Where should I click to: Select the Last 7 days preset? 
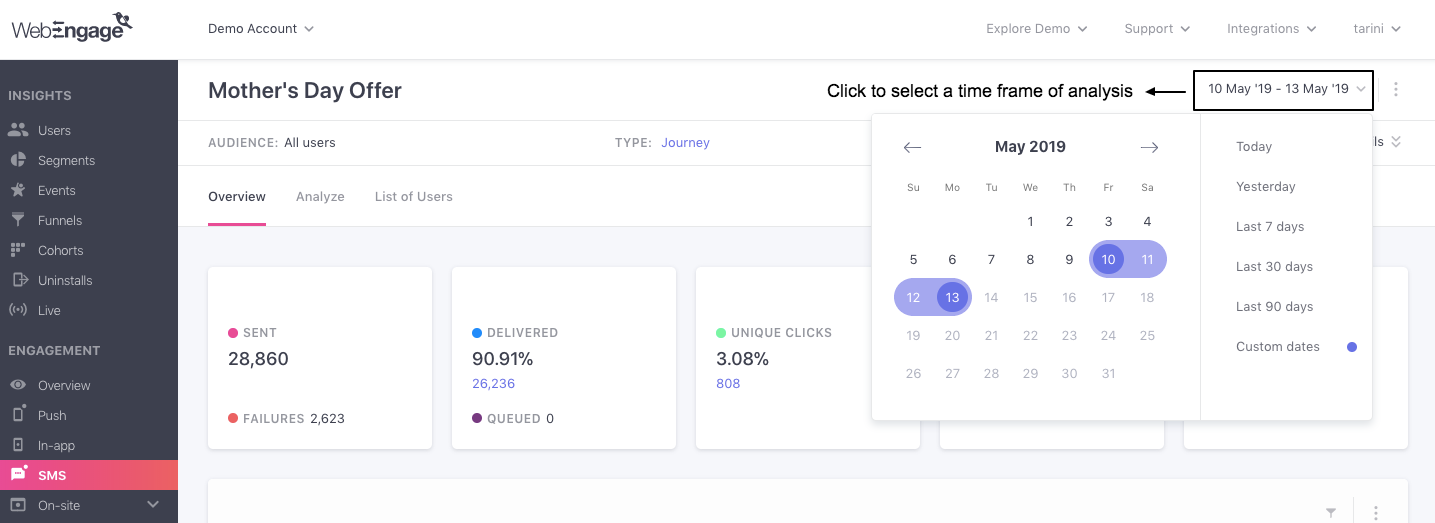click(x=1270, y=227)
